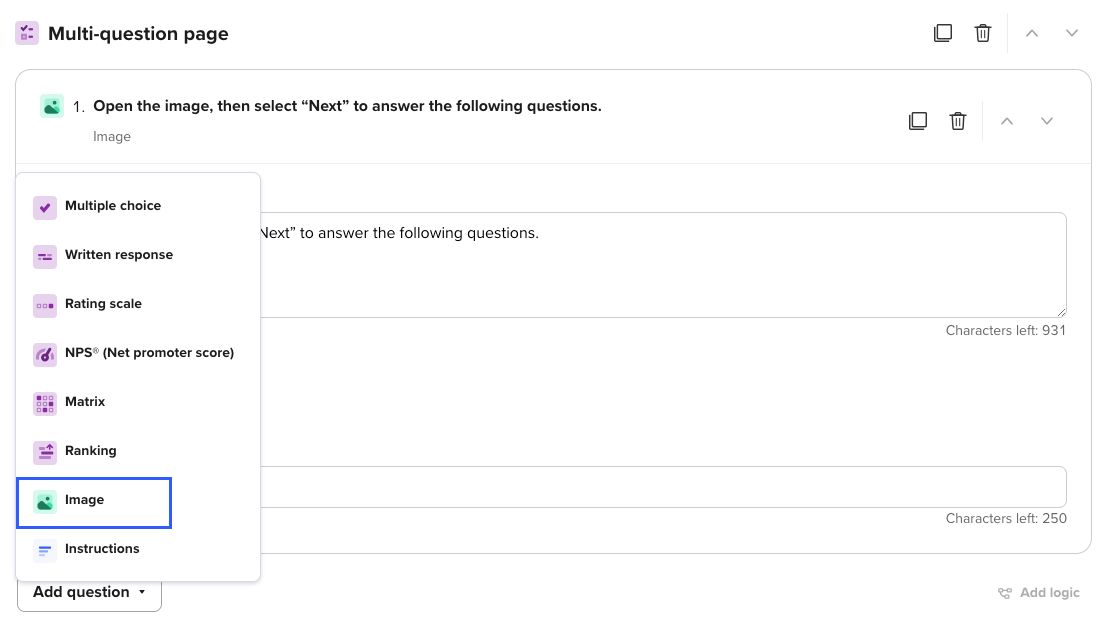Screen dimensions: 1115x629
Task: Duplicate the Multi-question page
Action: 942,33
